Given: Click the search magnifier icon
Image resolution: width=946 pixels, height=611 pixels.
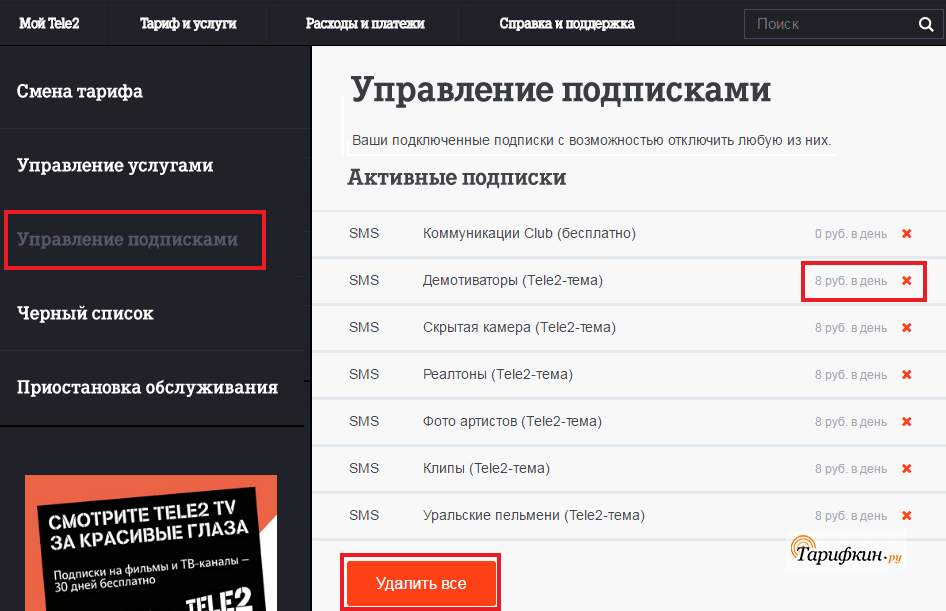Looking at the screenshot, I should [925, 24].
